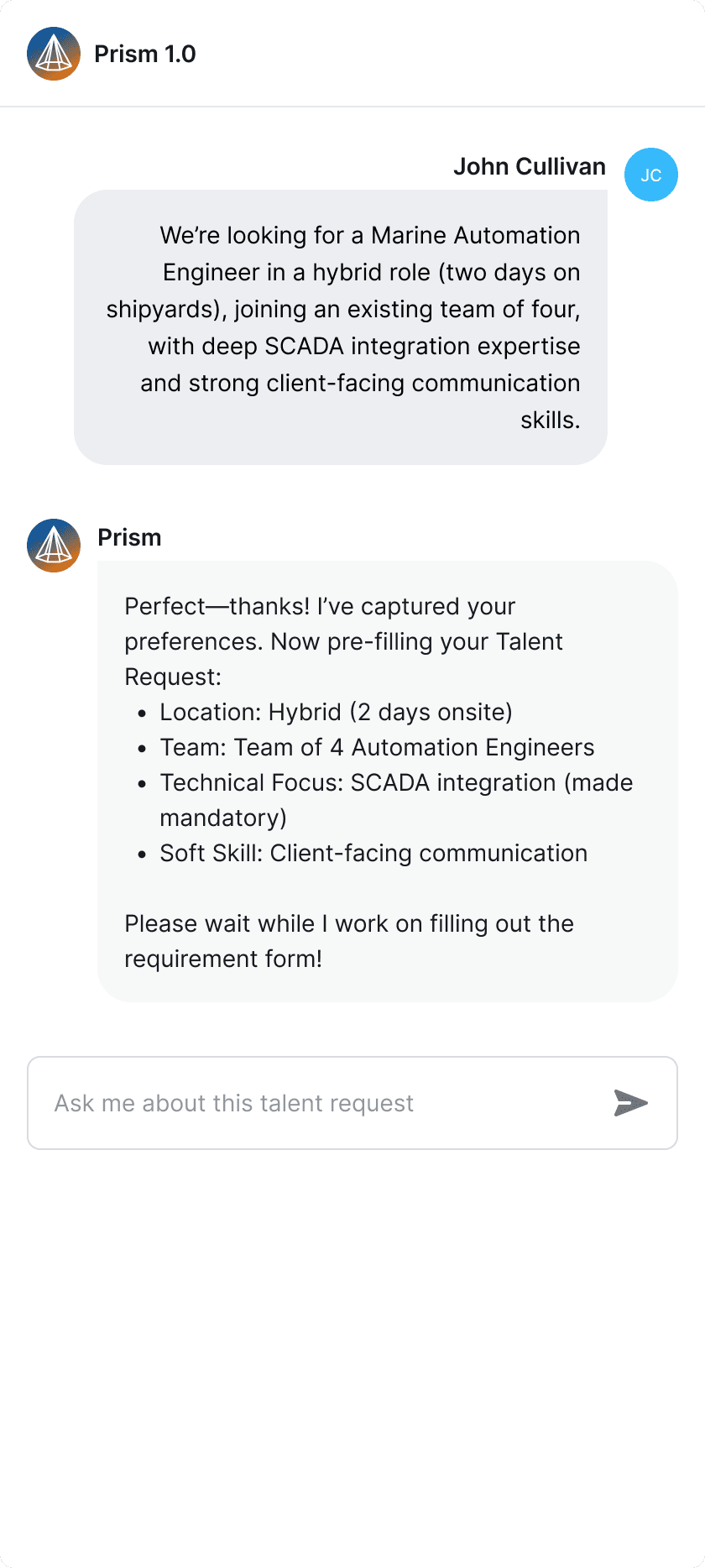705x1568 pixels.
Task: Click 'Marine Automation' in John's message
Action: coord(475,235)
